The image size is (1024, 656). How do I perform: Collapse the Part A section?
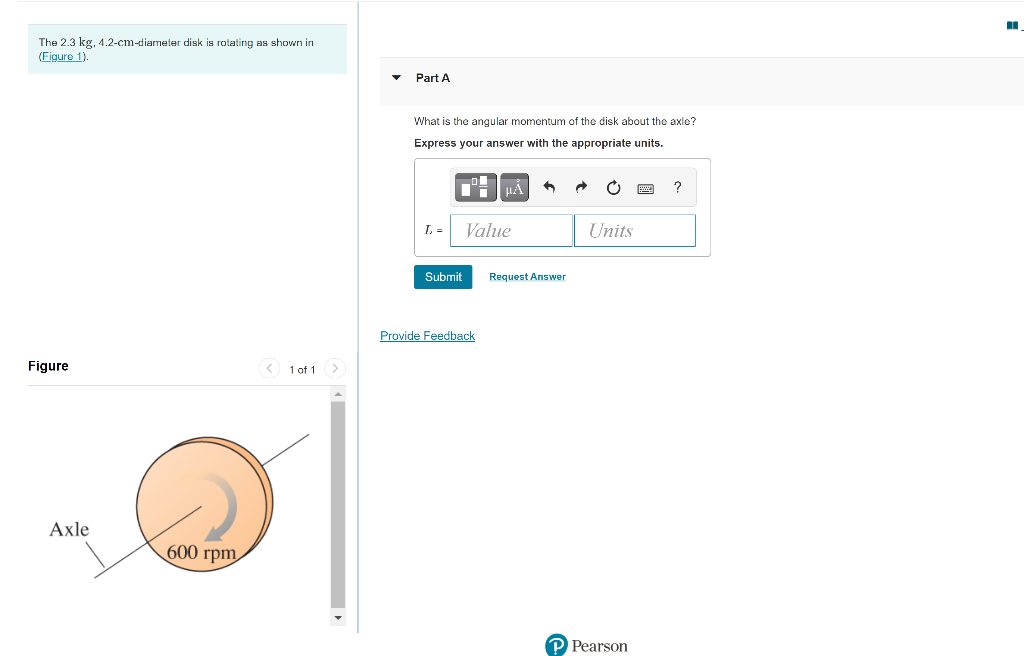[396, 78]
